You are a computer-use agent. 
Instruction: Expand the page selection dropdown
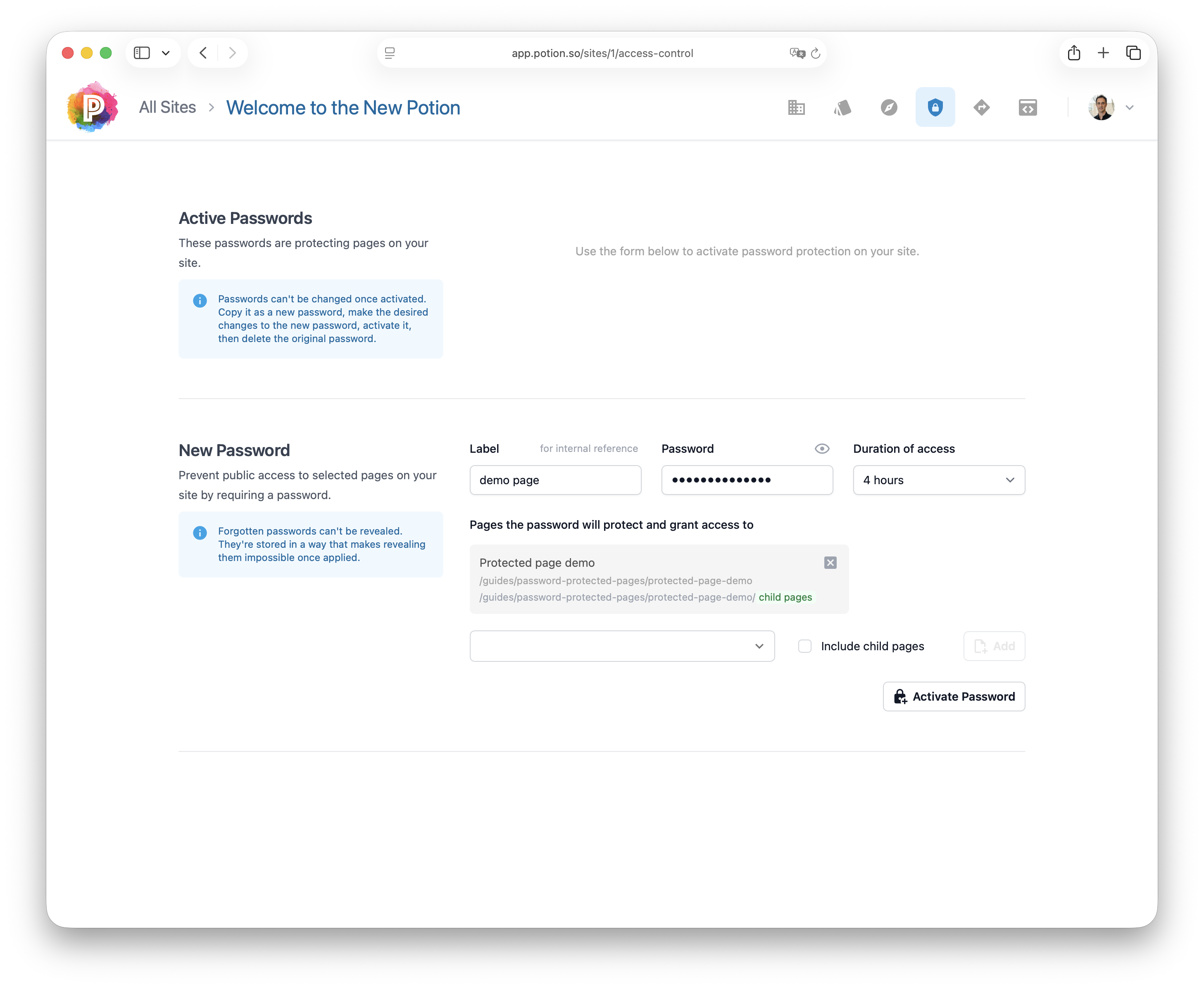[622, 646]
